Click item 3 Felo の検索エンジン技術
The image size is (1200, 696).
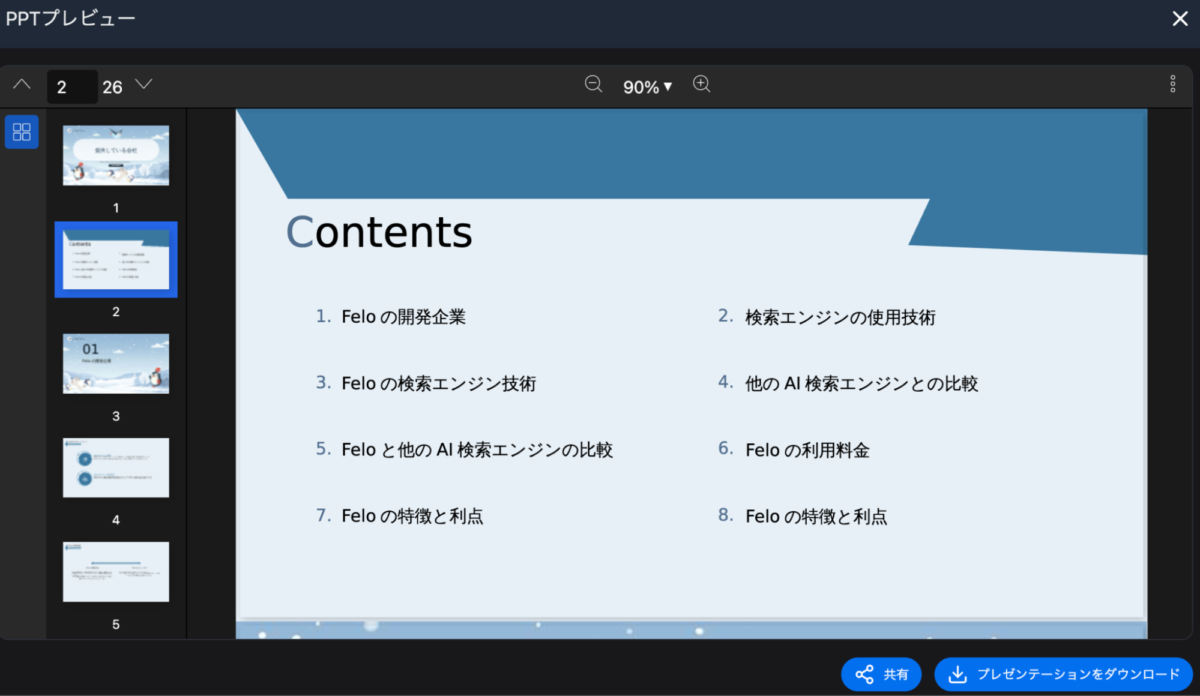426,383
